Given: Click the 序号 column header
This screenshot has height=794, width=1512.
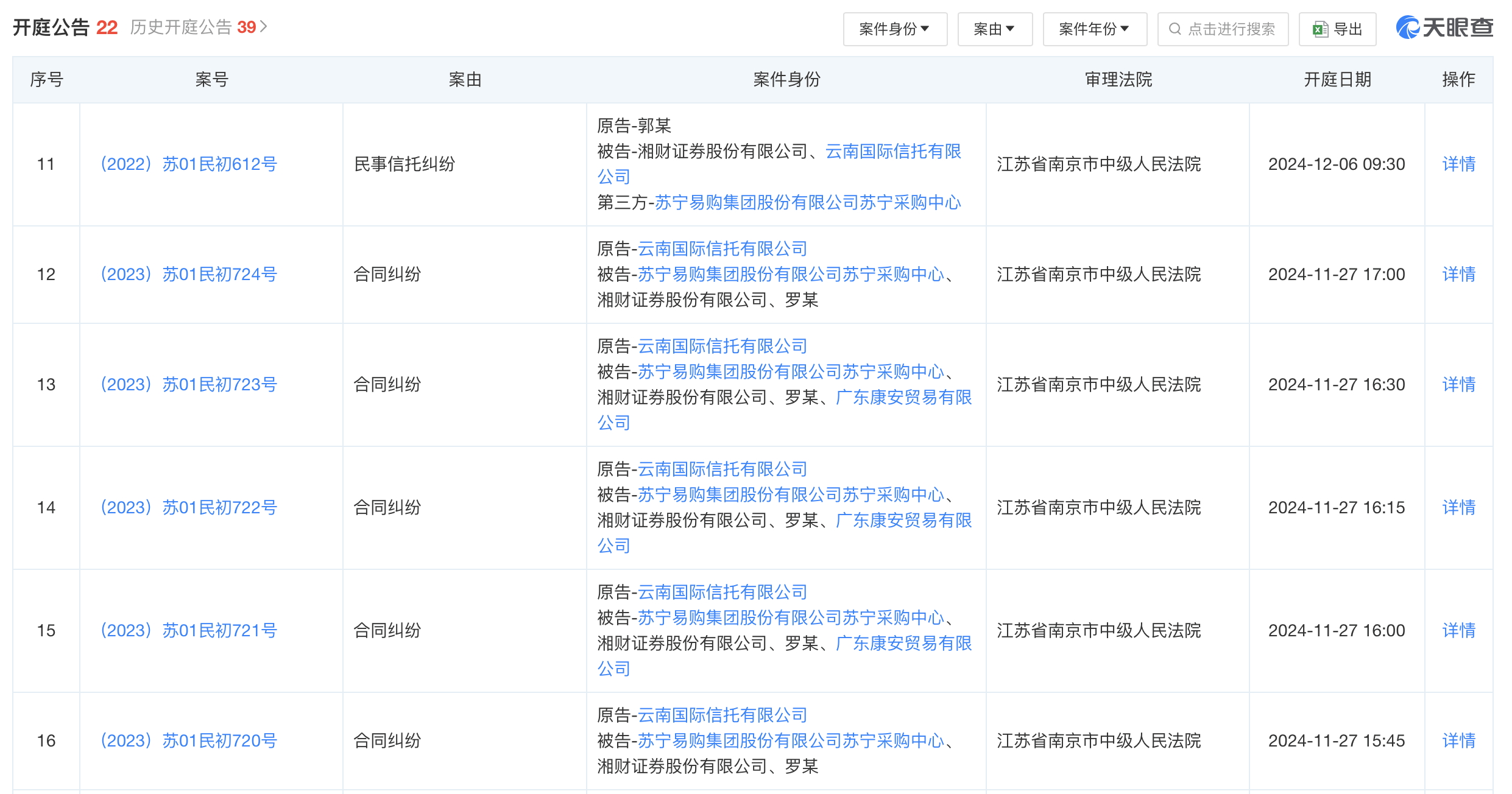Looking at the screenshot, I should (46, 79).
